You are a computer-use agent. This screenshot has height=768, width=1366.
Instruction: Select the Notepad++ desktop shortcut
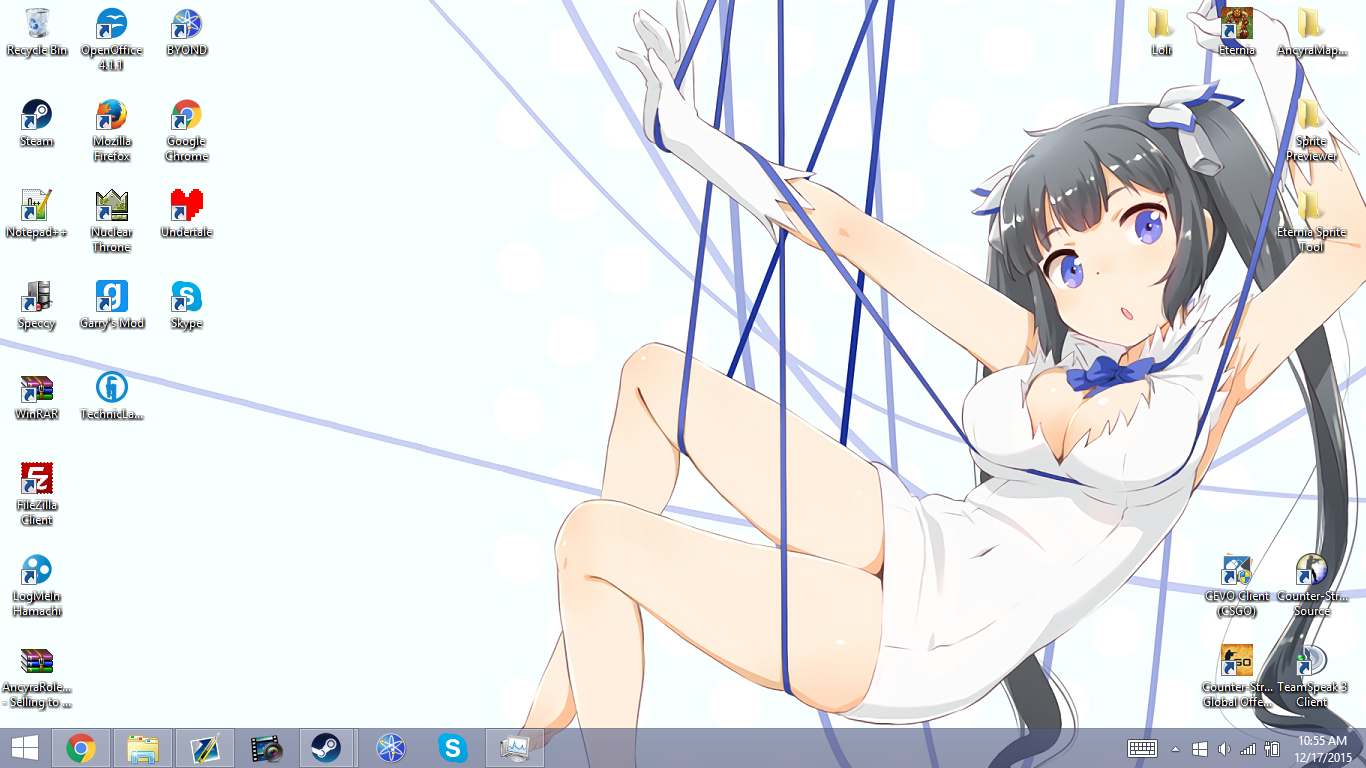tap(37, 214)
